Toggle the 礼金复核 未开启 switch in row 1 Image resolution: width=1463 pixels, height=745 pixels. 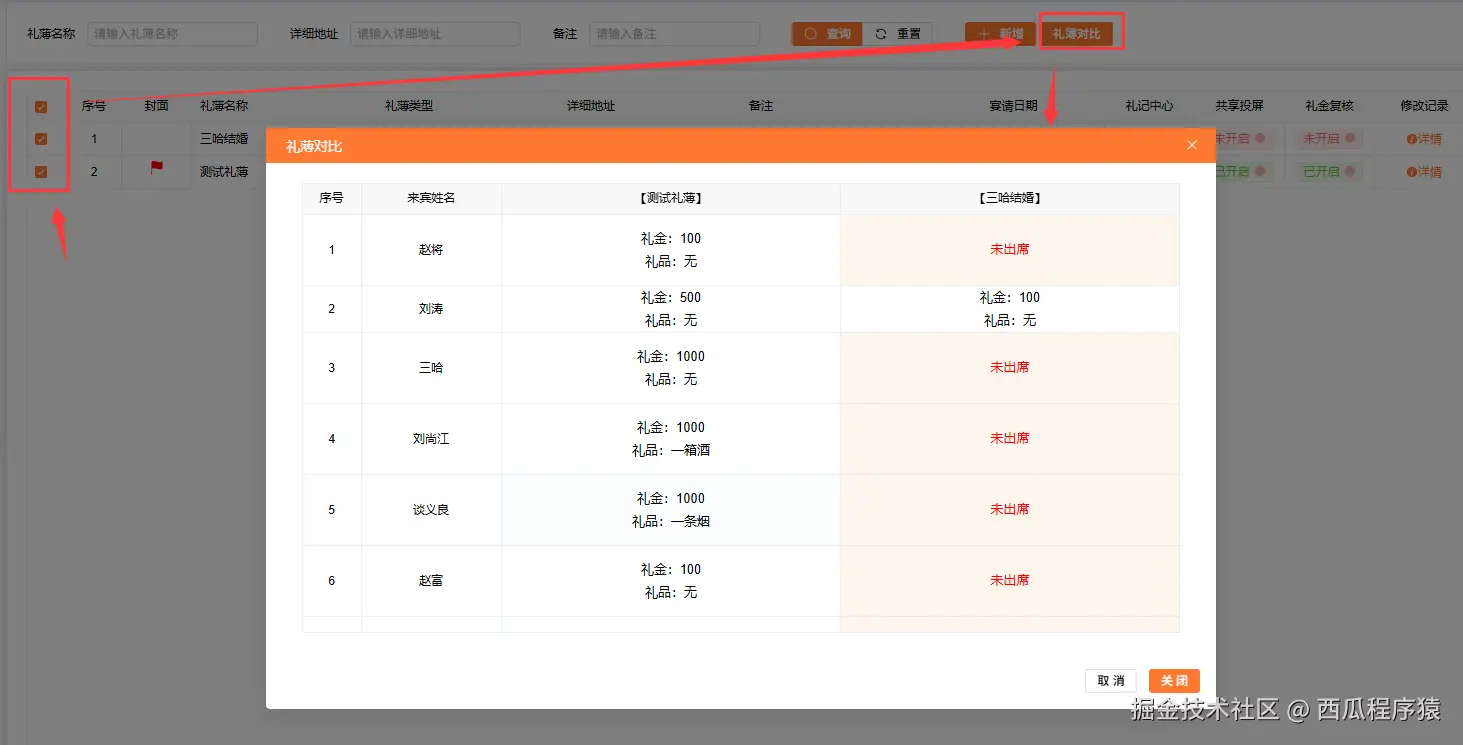pyautogui.click(x=1329, y=139)
